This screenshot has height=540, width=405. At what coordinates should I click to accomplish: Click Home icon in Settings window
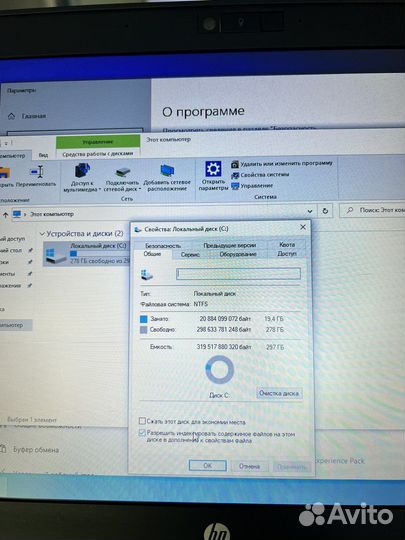(x=11, y=116)
